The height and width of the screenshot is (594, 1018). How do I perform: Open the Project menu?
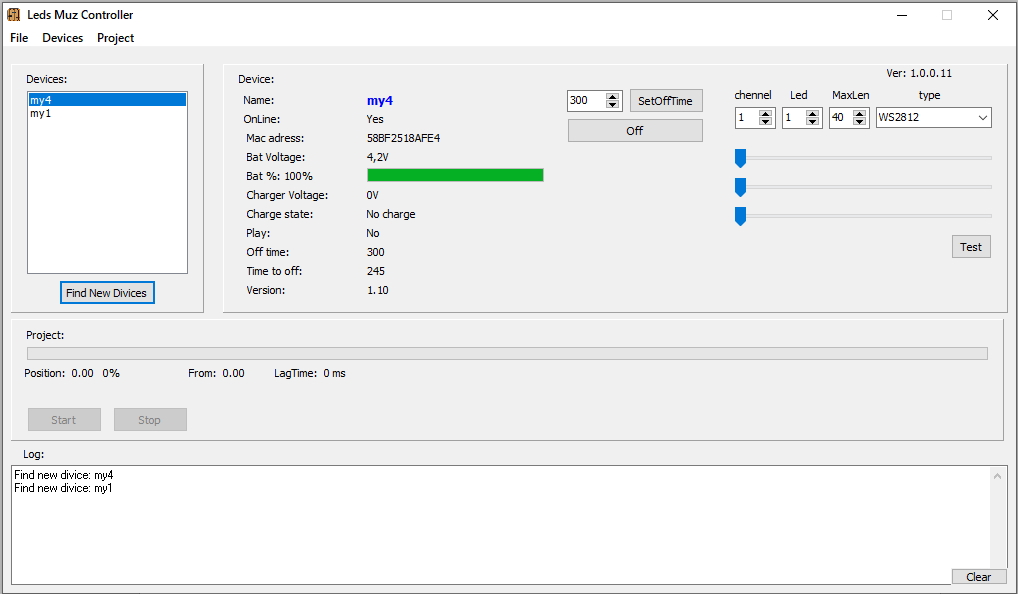(x=115, y=38)
